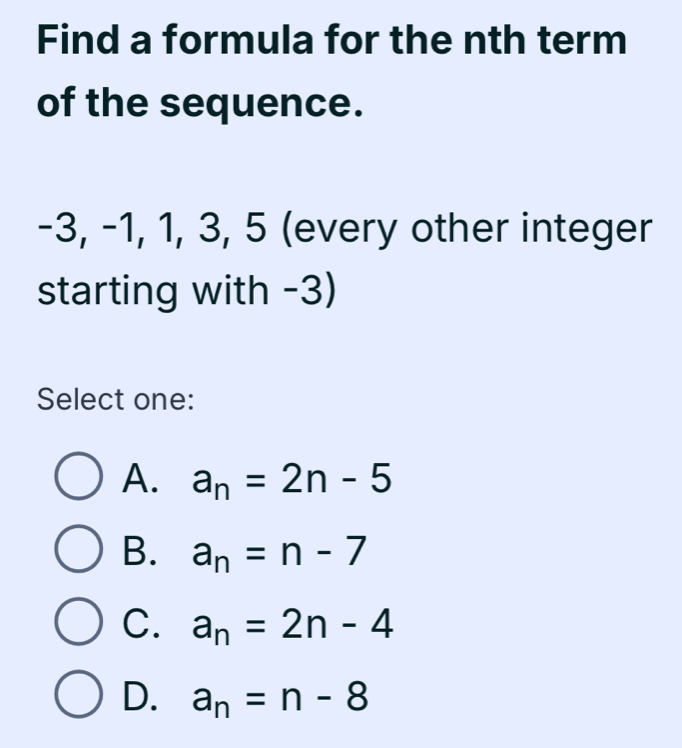Screen dimensions: 682x748
Task: Choose the radio button for option C
Action: (x=82, y=625)
